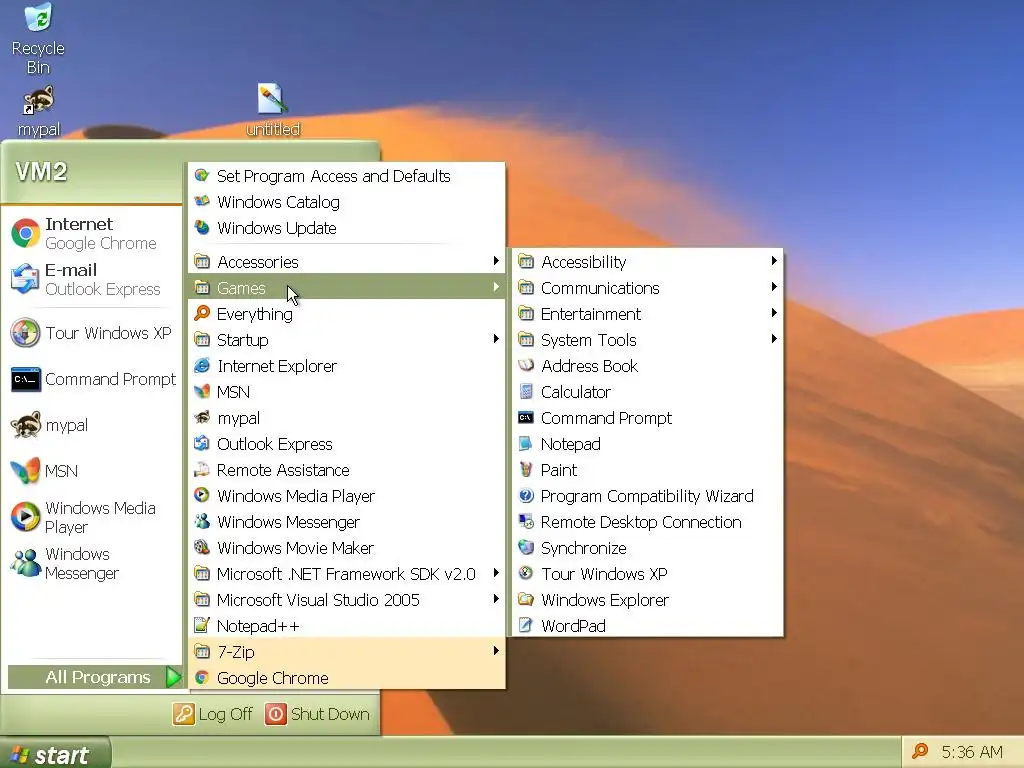Open Windows Messenger in left pane
Screen dimensions: 1024x768
click(x=91, y=563)
